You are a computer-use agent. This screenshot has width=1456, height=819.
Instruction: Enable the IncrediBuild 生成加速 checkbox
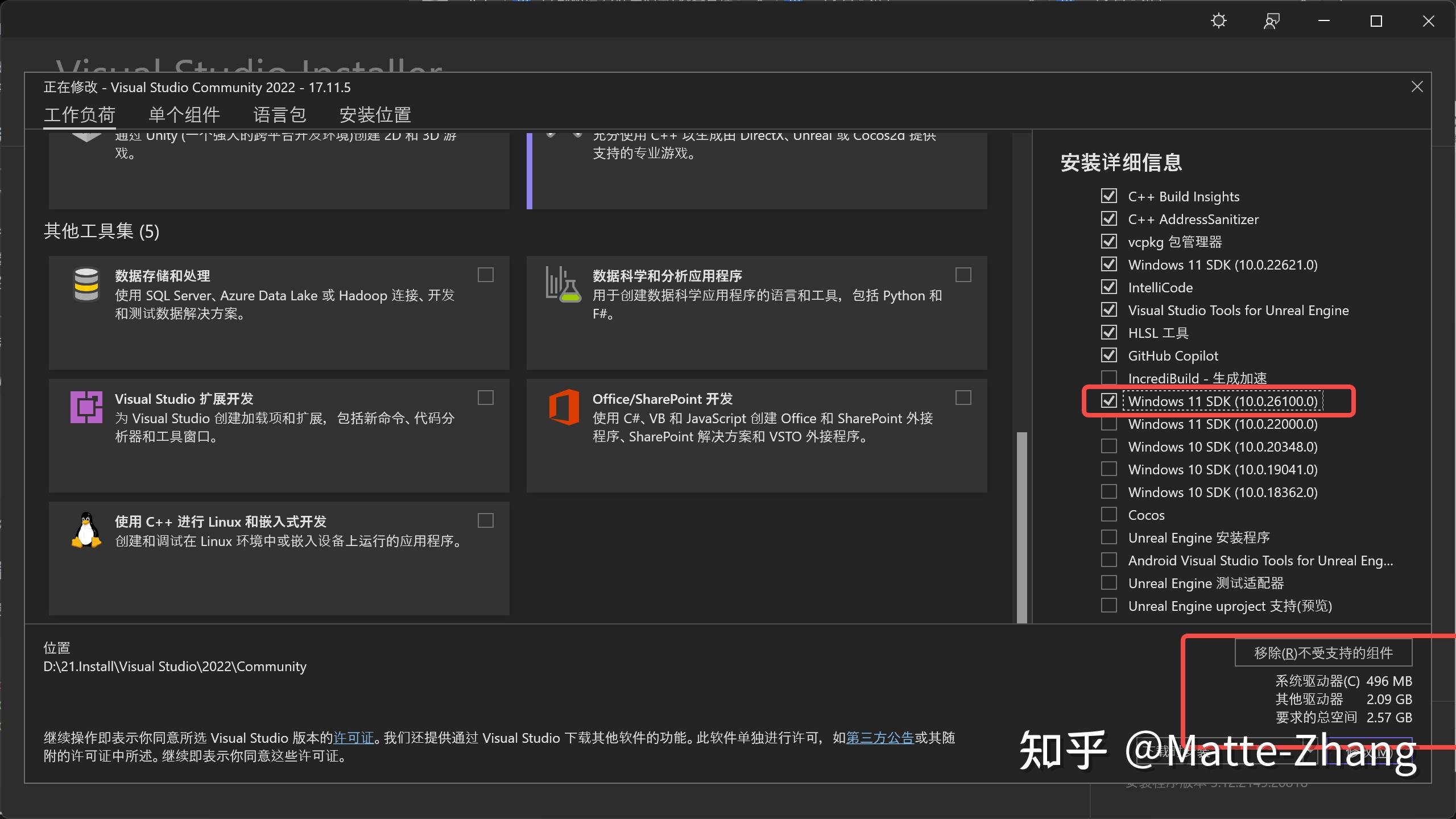pyautogui.click(x=1110, y=378)
